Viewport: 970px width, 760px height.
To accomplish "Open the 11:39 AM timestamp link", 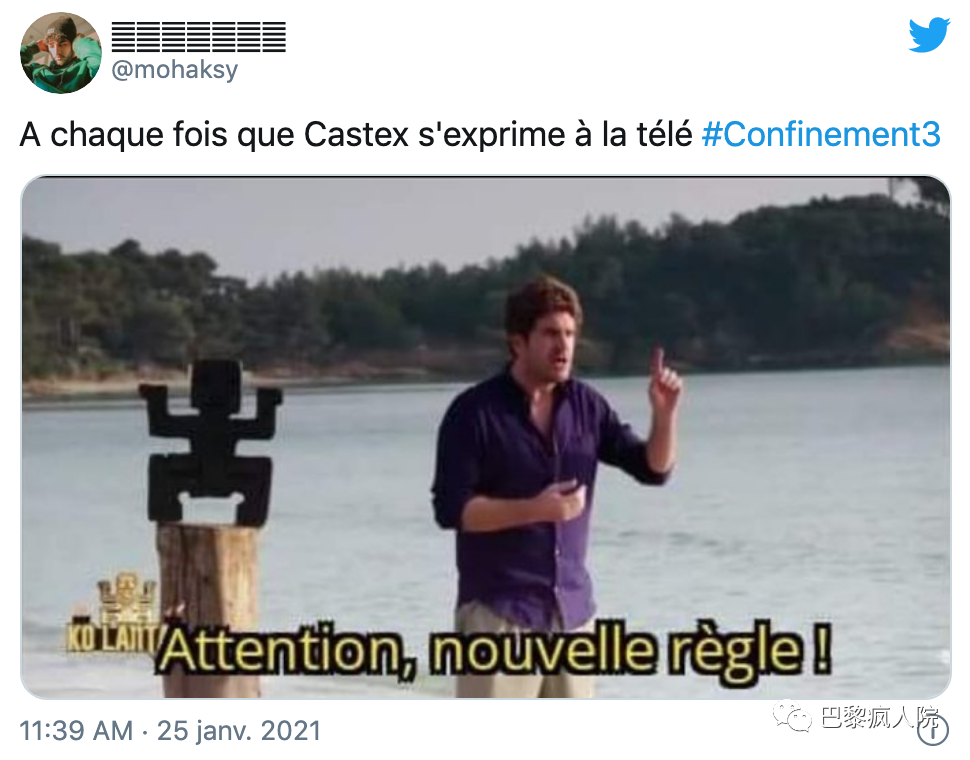I will [x=76, y=730].
